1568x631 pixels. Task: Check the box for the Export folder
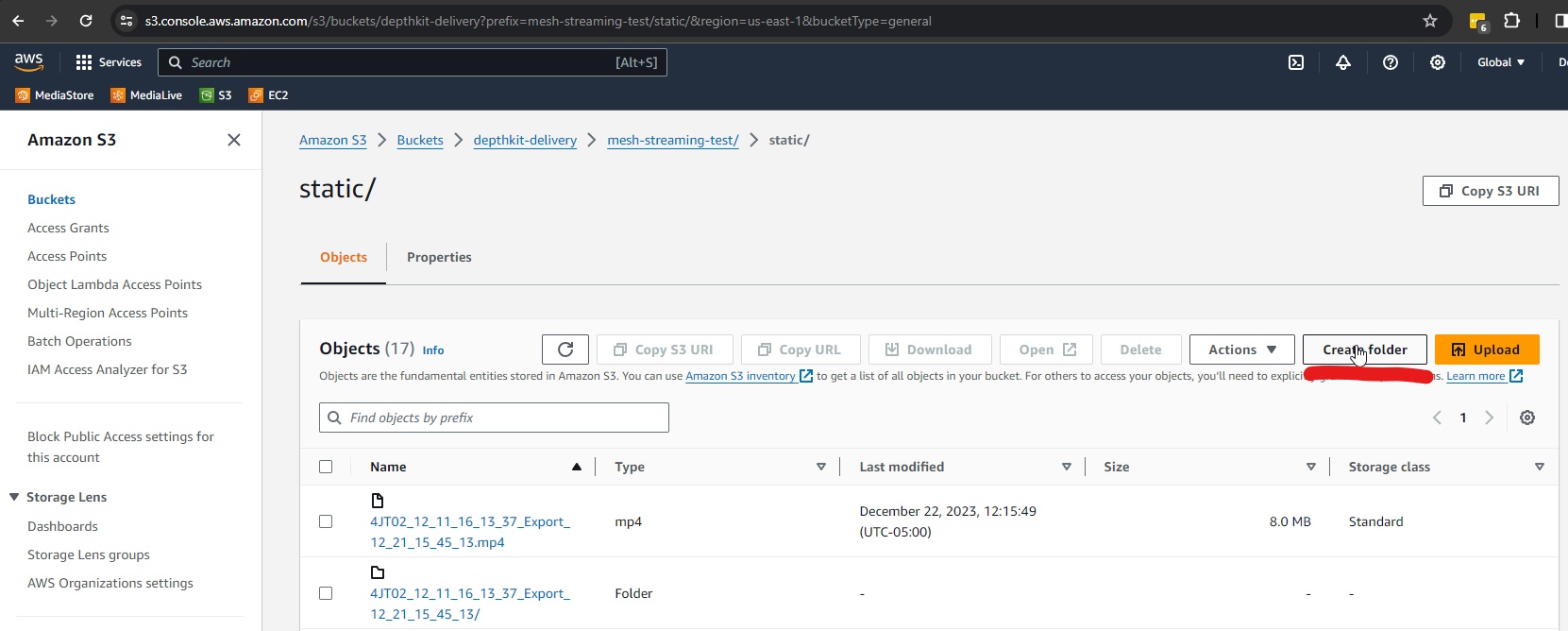(x=326, y=593)
